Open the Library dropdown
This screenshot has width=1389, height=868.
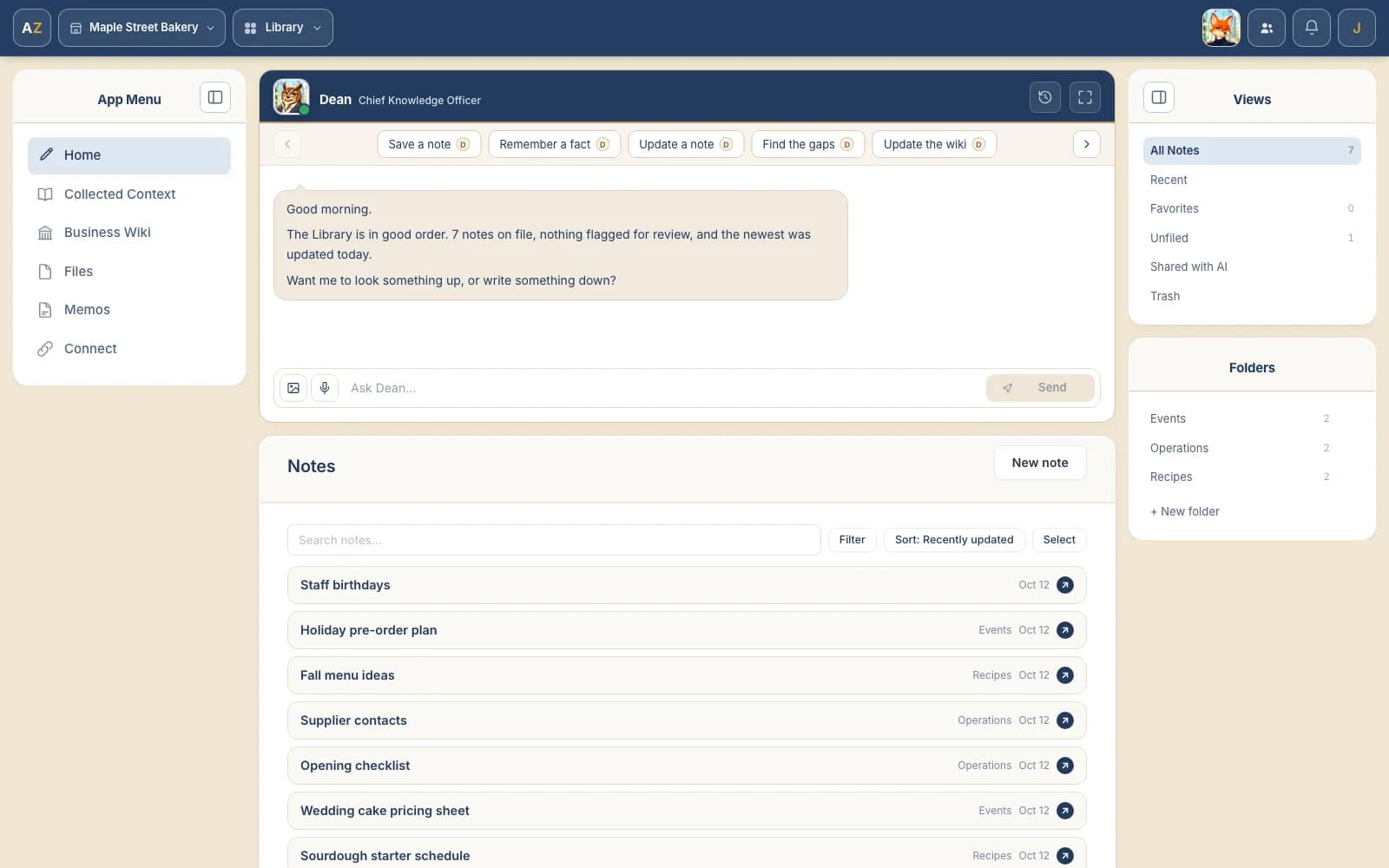[x=283, y=28]
